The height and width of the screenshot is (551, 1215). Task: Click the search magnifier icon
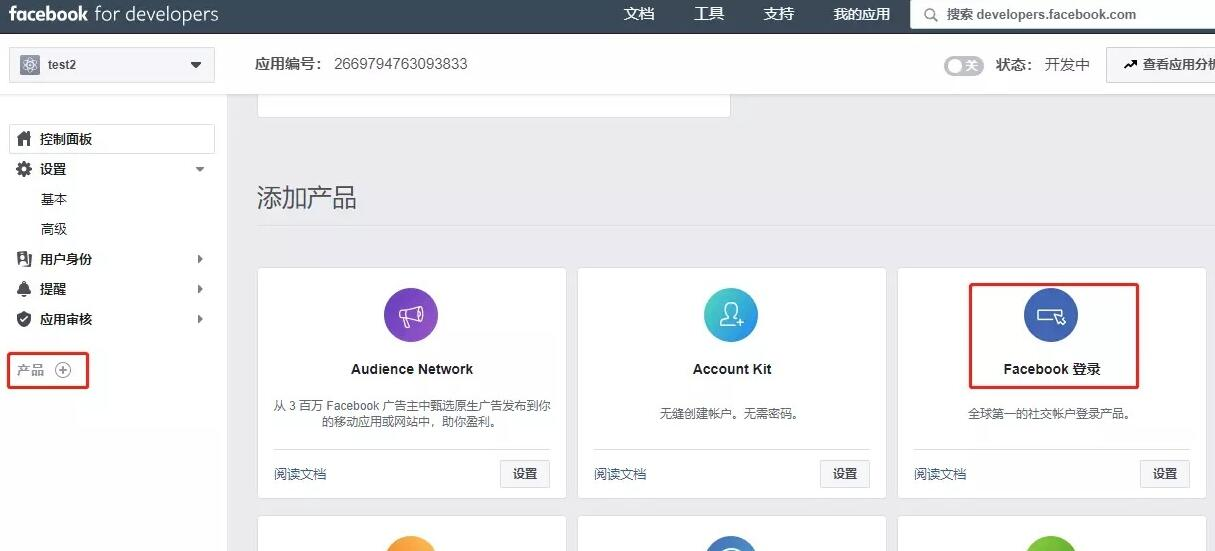[x=931, y=15]
